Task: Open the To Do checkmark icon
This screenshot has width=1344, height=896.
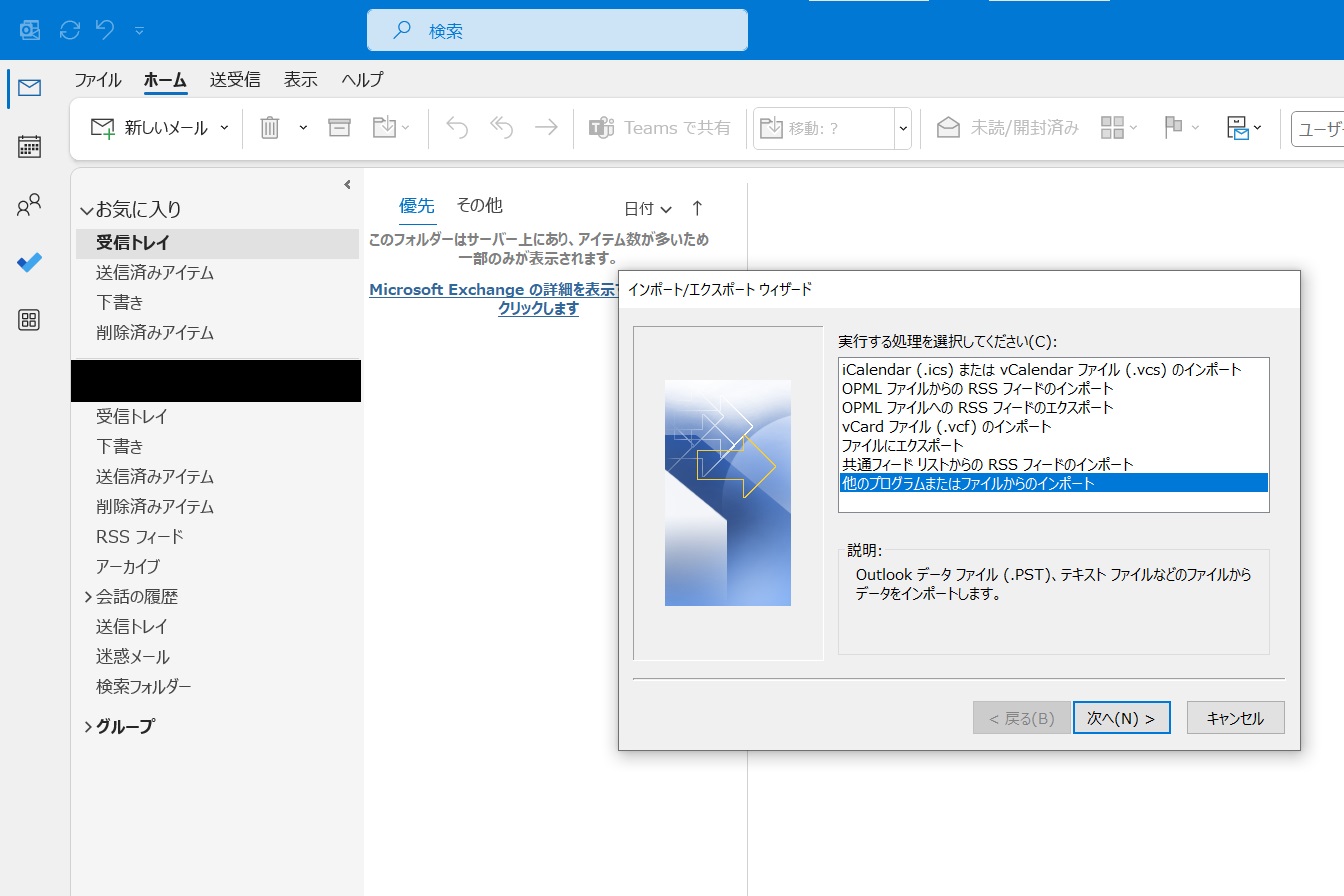Action: (x=29, y=263)
